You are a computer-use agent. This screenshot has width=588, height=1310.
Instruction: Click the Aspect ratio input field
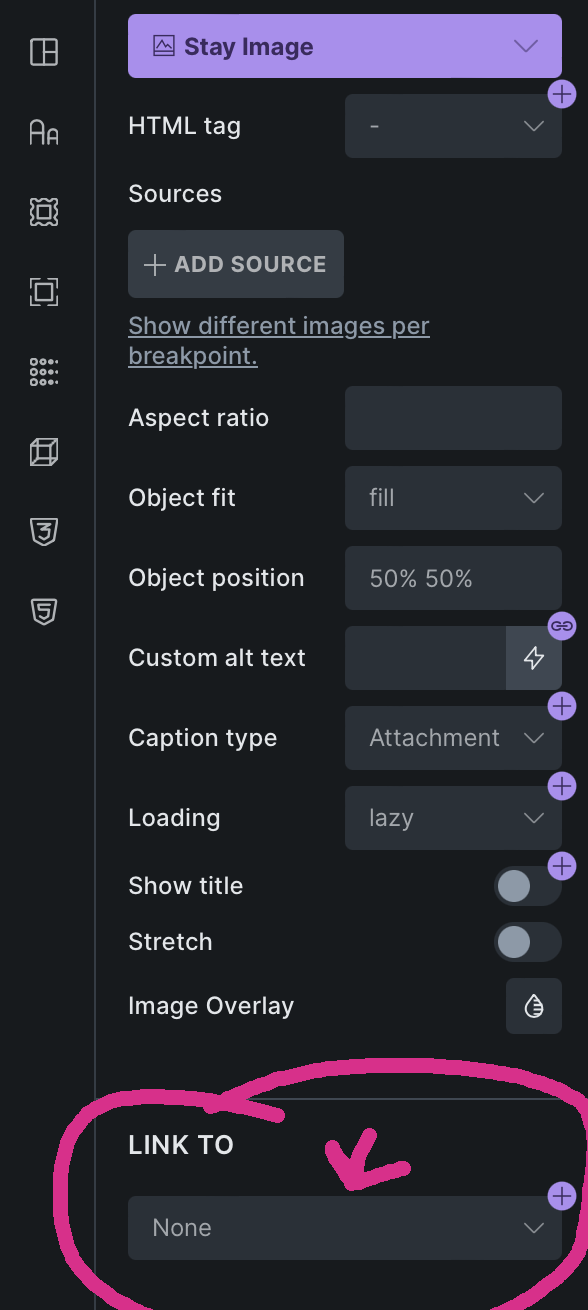(x=453, y=418)
